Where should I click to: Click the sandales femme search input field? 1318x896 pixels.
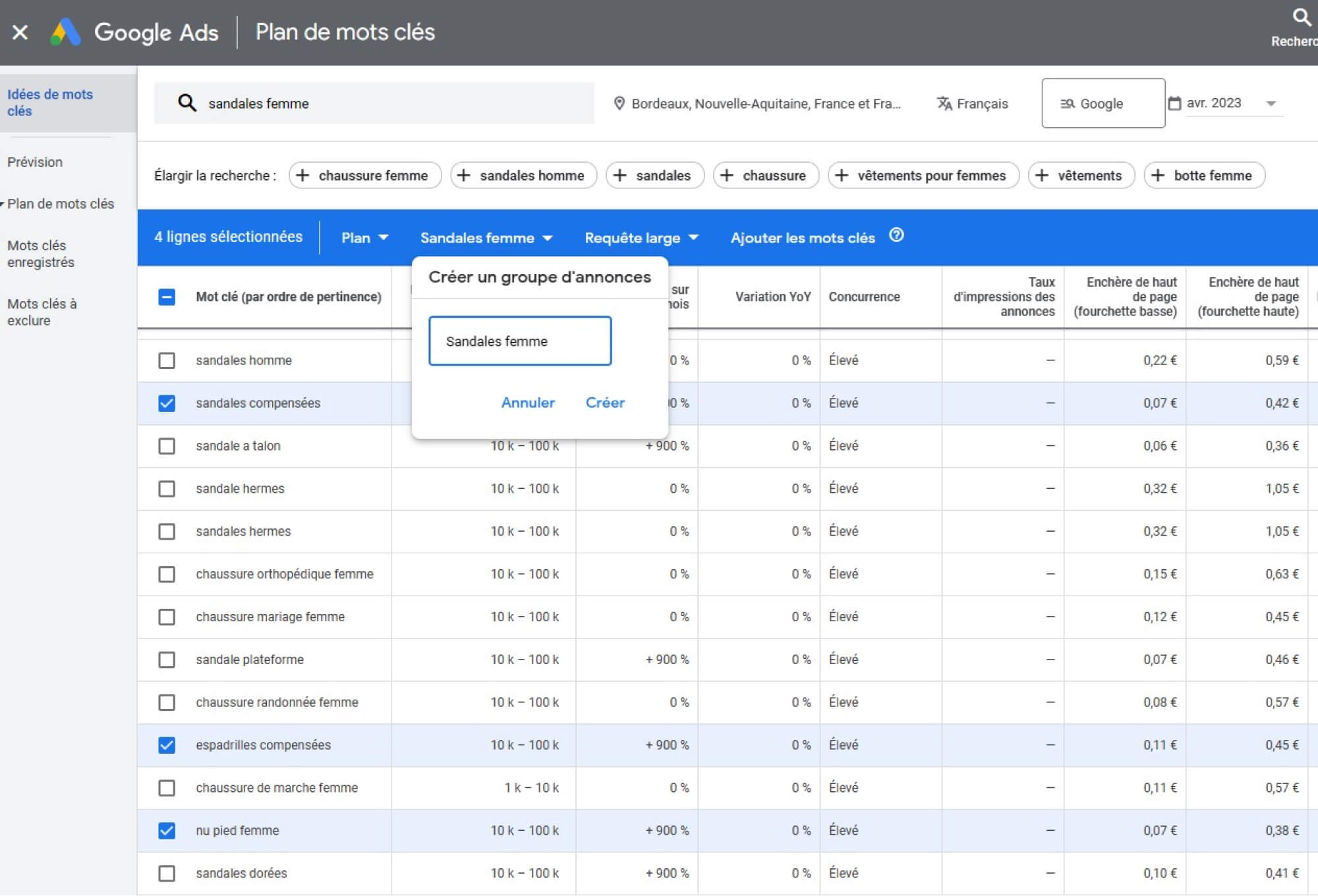(x=391, y=103)
